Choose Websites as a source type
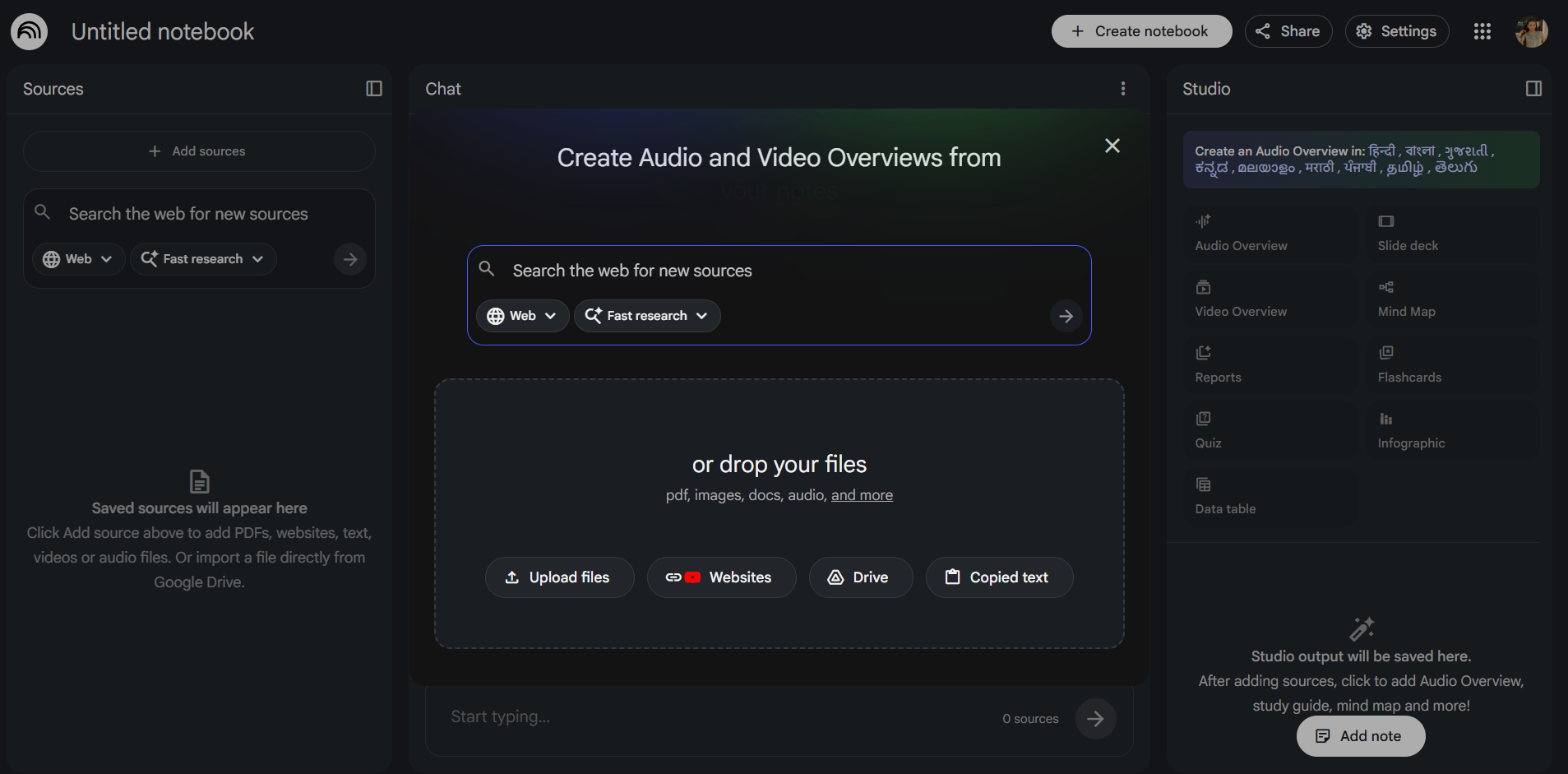 click(721, 577)
